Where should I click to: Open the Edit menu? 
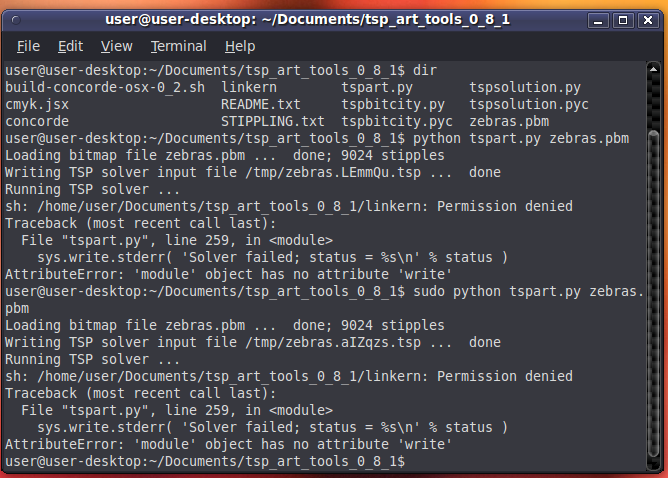pyautogui.click(x=70, y=46)
